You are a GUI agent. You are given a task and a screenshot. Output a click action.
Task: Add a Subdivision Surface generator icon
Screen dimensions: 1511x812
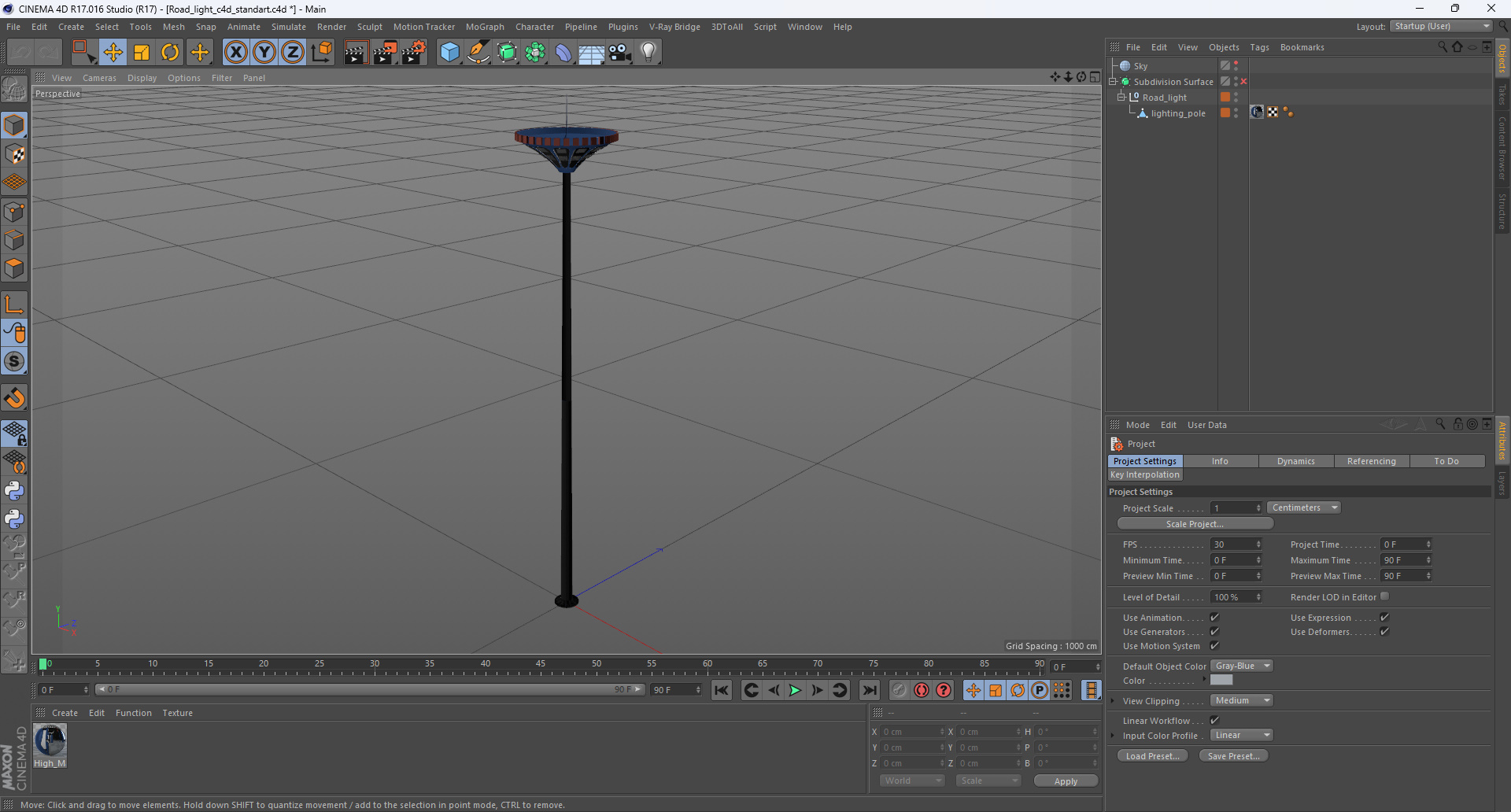(x=507, y=53)
